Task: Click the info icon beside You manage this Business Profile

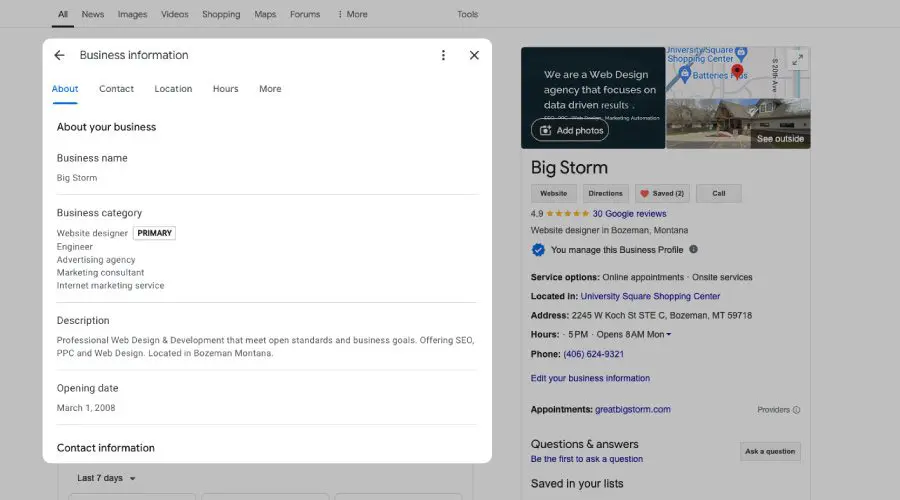Action: 693,249
